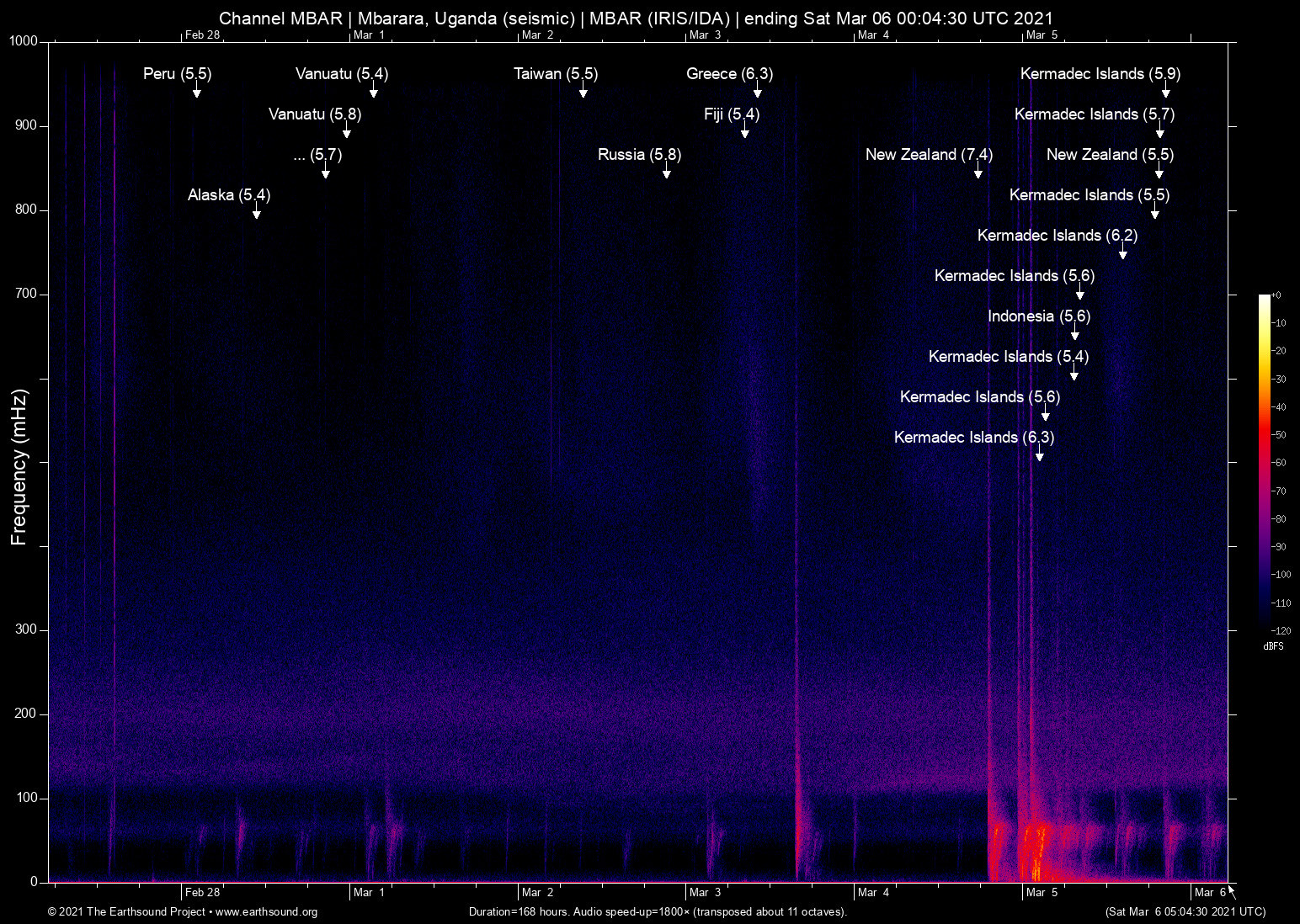Click the dBFS color scale bar
The image size is (1300, 924).
[x=1264, y=461]
